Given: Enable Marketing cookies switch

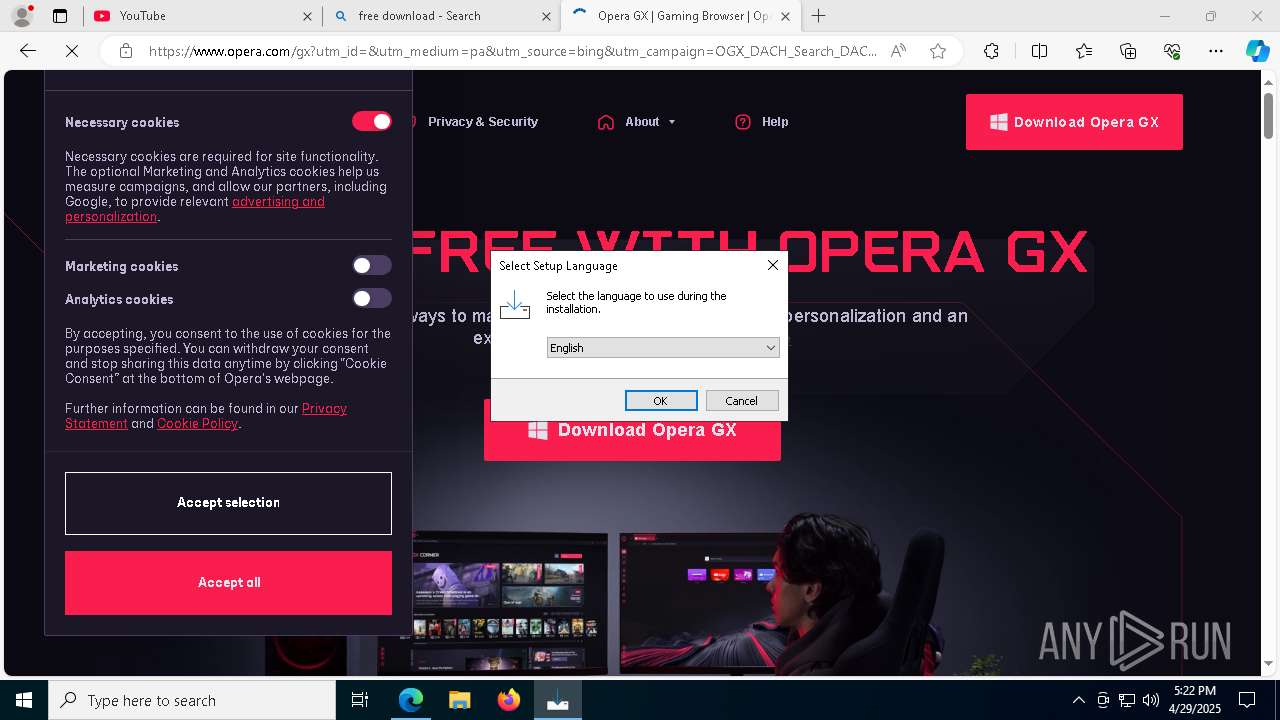Looking at the screenshot, I should (x=371, y=265).
